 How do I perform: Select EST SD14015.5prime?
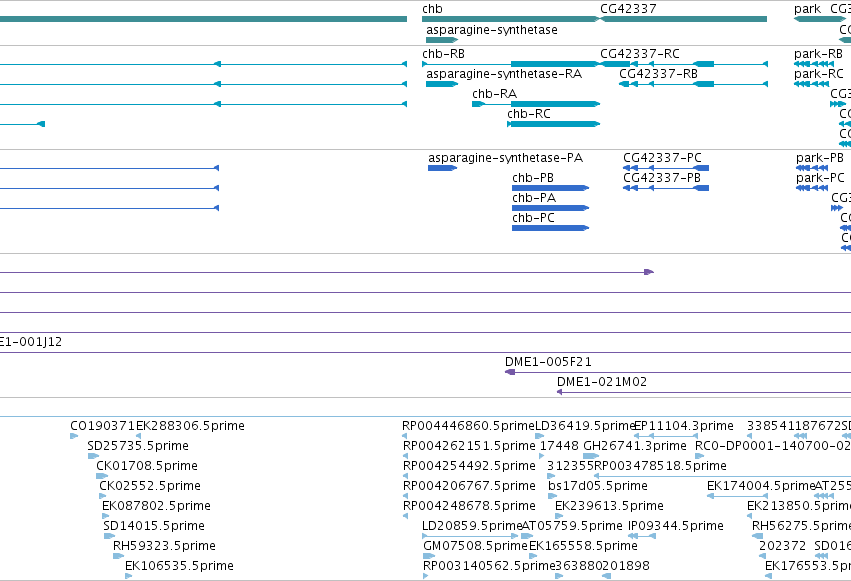tap(109, 536)
